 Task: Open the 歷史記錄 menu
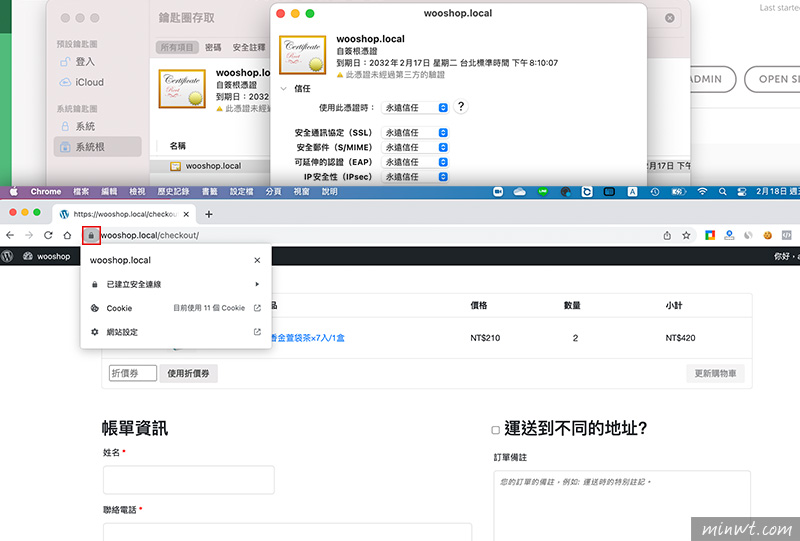tap(173, 191)
